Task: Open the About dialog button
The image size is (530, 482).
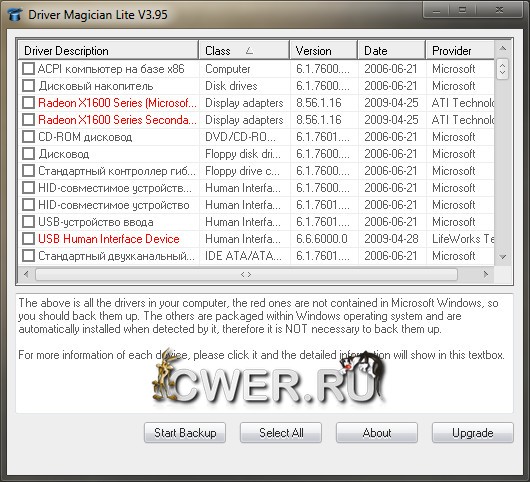Action: pyautogui.click(x=377, y=433)
